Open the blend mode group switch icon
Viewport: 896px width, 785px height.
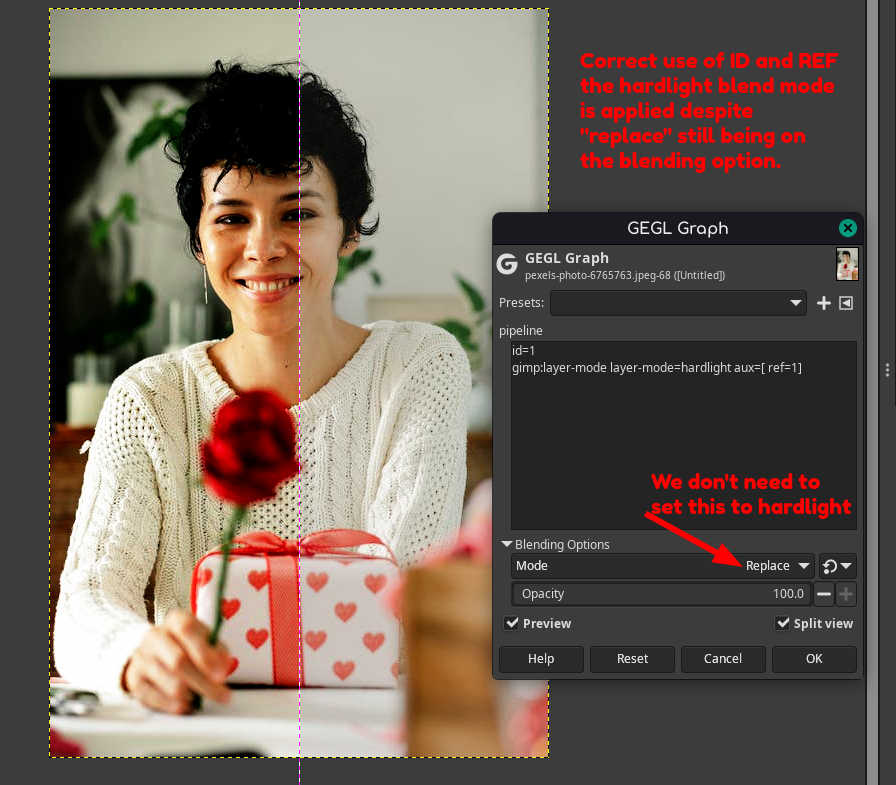[837, 566]
